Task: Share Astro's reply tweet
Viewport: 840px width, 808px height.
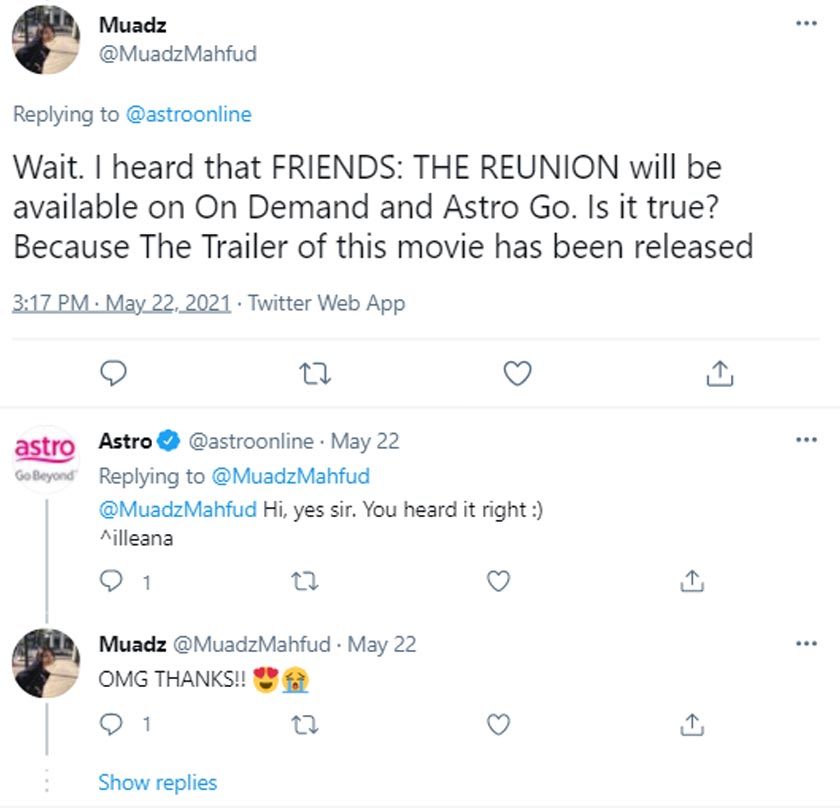Action: tap(689, 580)
